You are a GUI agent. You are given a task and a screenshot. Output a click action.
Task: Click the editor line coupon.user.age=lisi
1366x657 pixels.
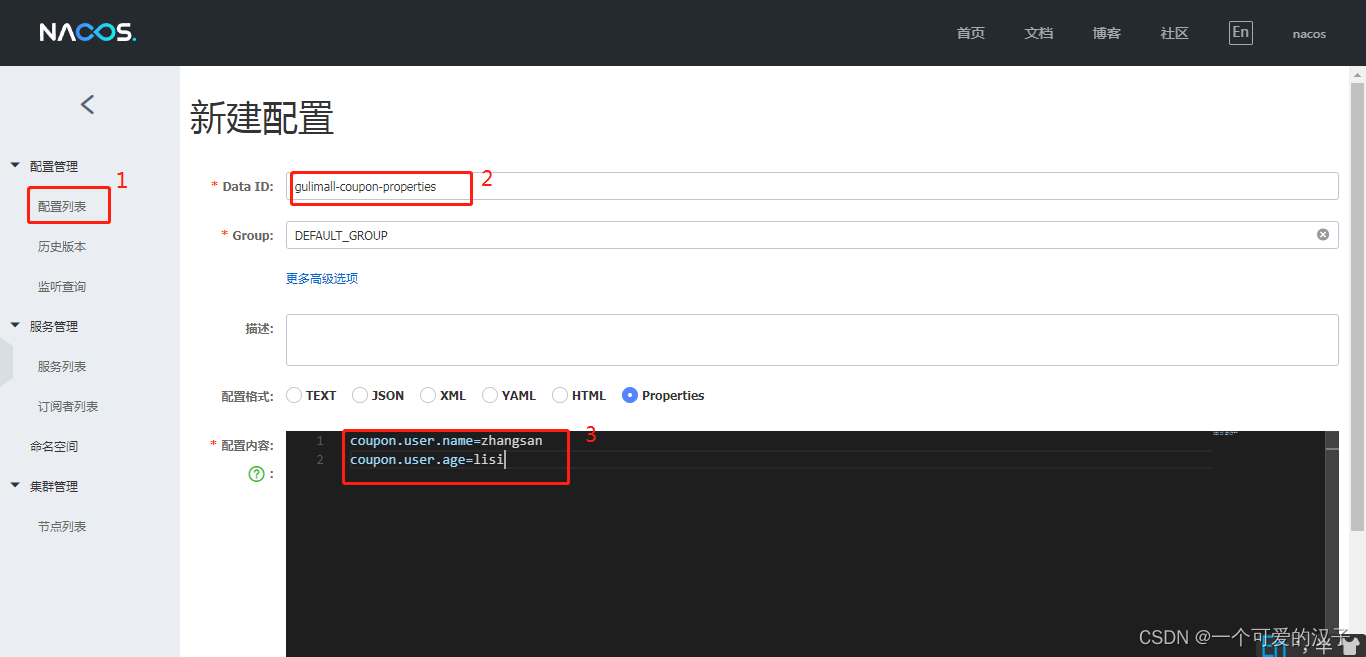pyautogui.click(x=428, y=460)
